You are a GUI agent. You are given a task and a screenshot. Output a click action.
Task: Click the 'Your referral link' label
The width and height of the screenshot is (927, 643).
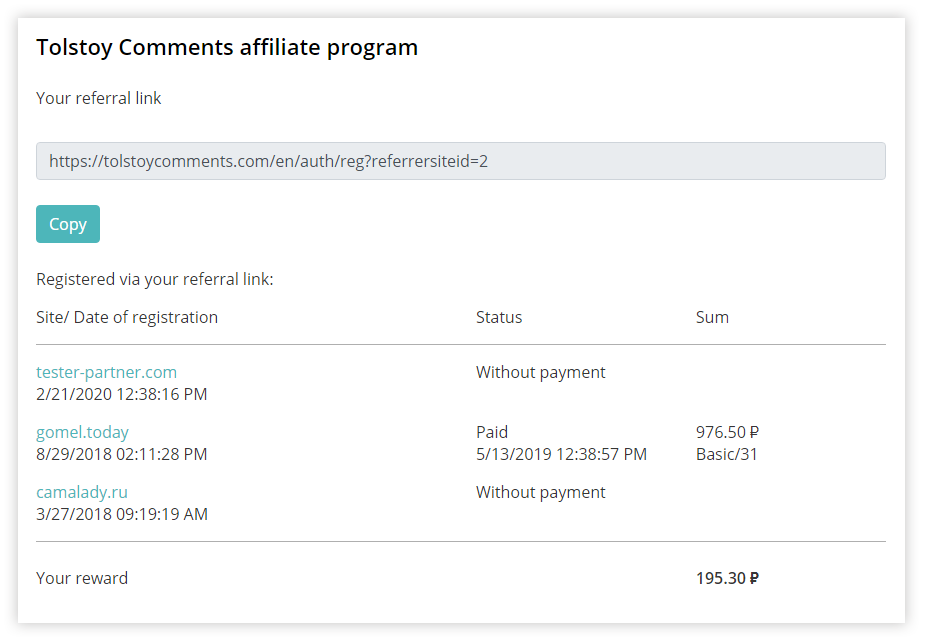pyautogui.click(x=99, y=98)
